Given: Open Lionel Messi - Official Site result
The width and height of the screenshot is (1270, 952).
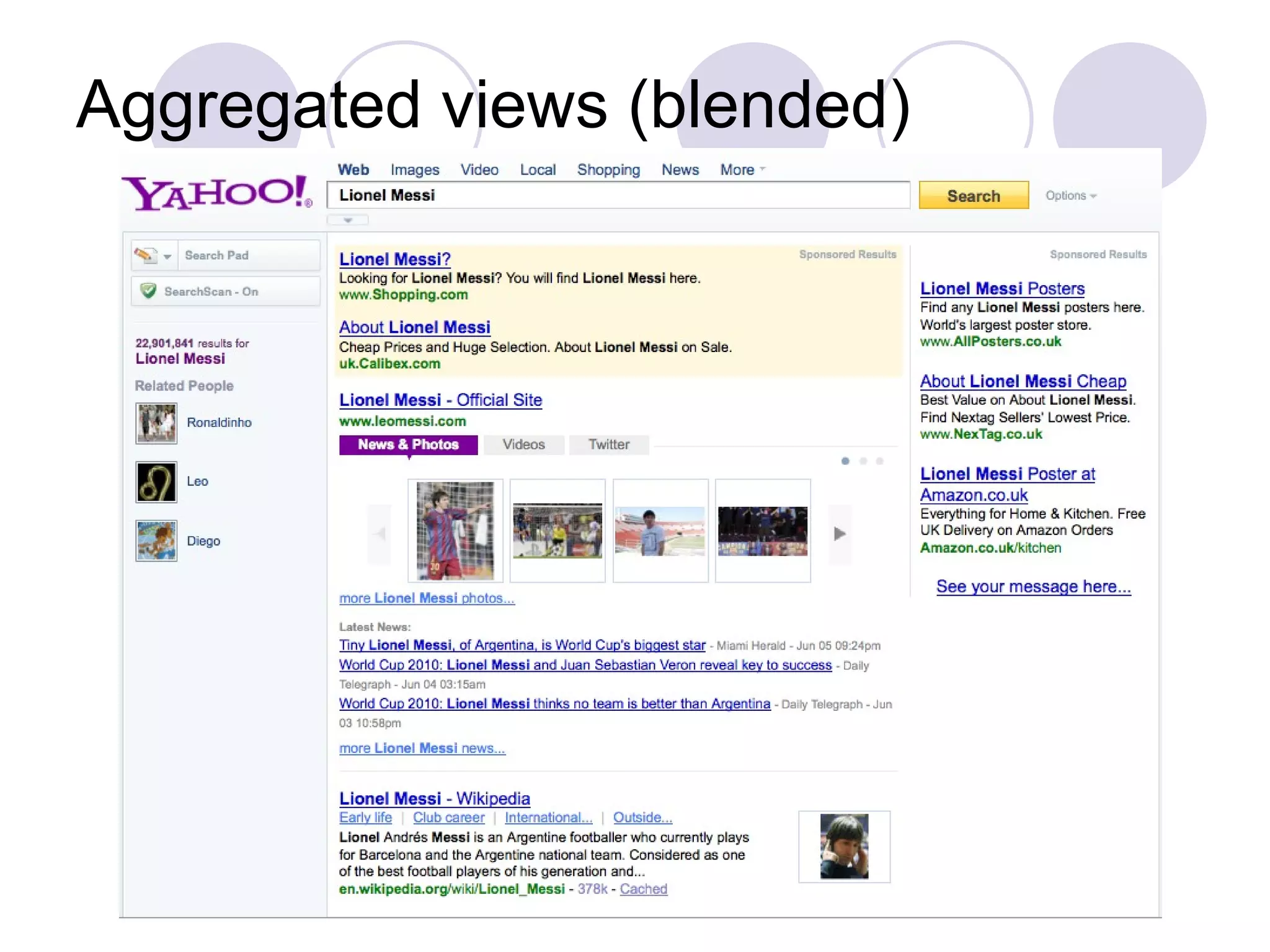Looking at the screenshot, I should pos(440,400).
